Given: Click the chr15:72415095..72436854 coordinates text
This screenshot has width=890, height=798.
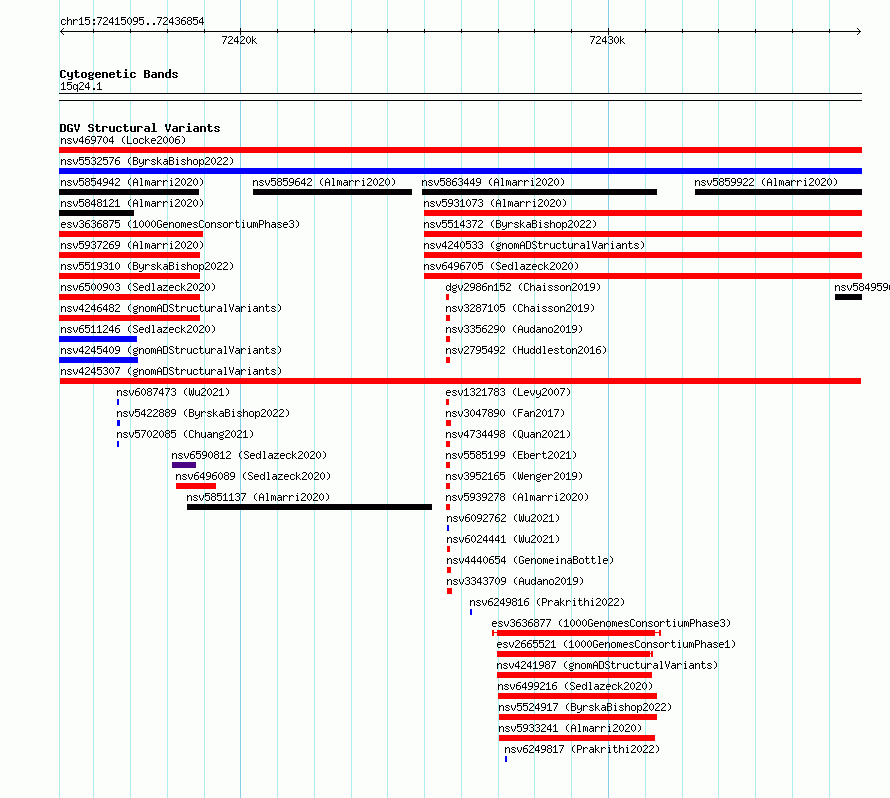Looking at the screenshot, I should [x=132, y=21].
